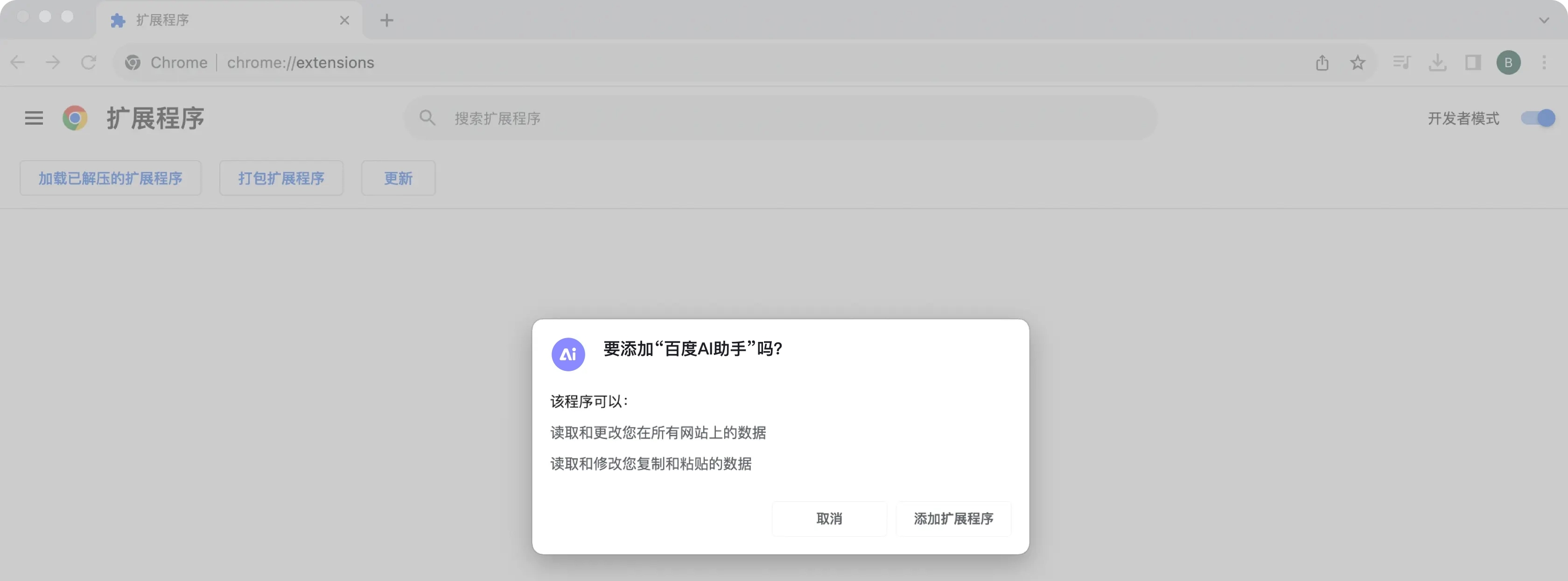Open the profile avatar B
This screenshot has height=581, width=1568.
coord(1508,62)
